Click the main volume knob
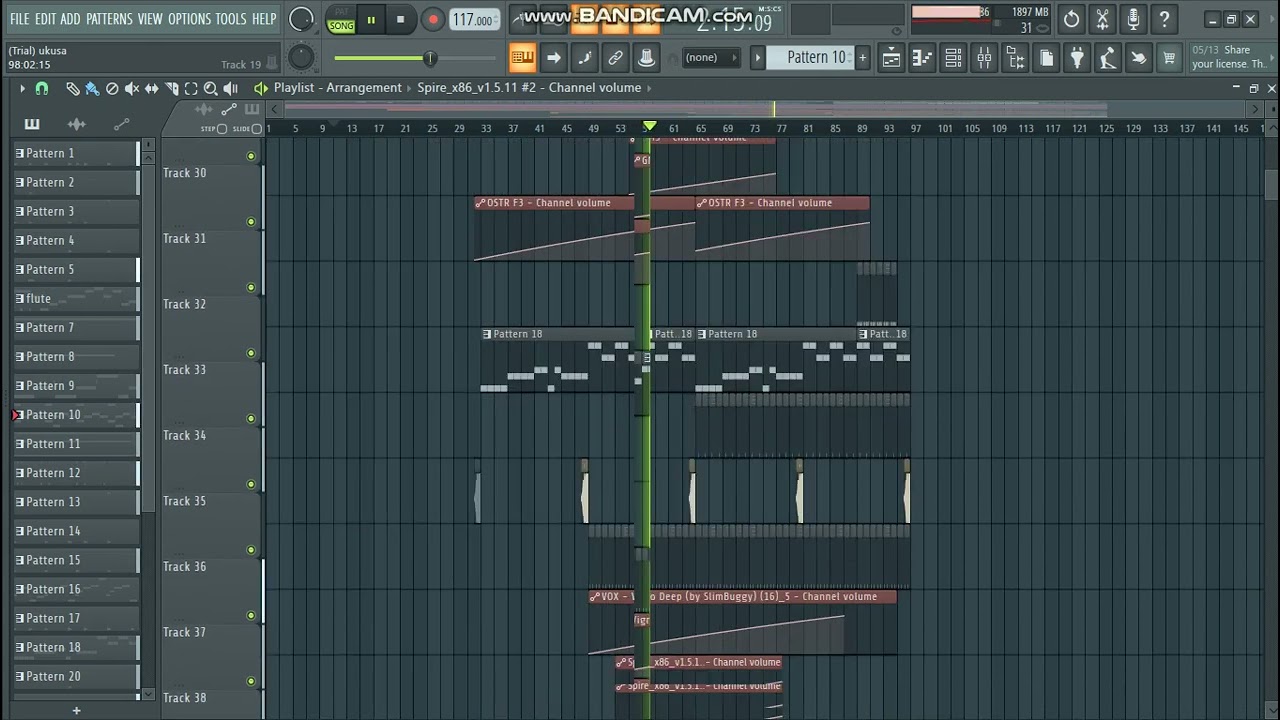 [x=301, y=19]
